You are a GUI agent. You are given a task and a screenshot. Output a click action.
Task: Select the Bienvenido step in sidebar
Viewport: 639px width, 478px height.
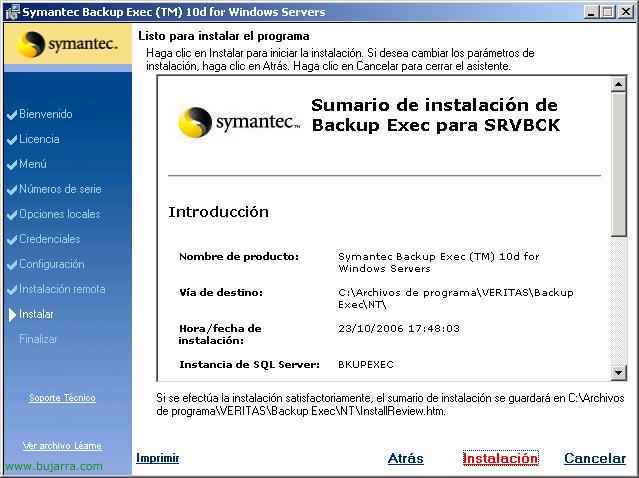(x=46, y=114)
